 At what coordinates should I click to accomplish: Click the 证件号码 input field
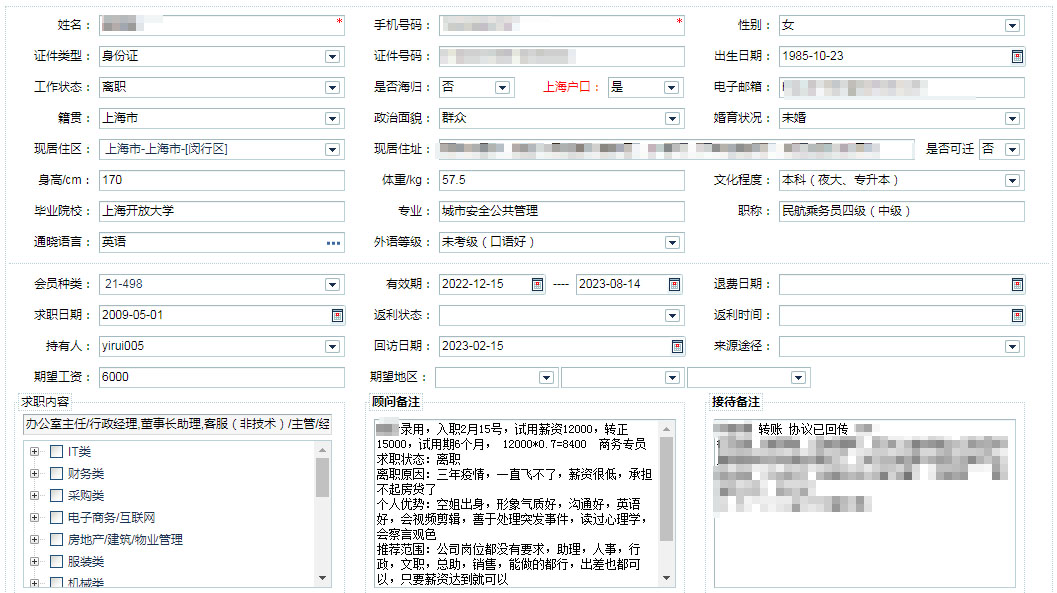pos(562,57)
